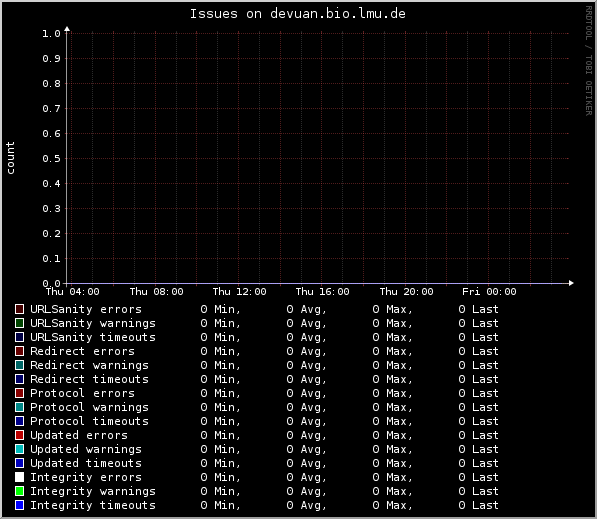This screenshot has width=597, height=519.
Task: Select the URLSanity timeouts legend swatch
Action: pos(19,337)
